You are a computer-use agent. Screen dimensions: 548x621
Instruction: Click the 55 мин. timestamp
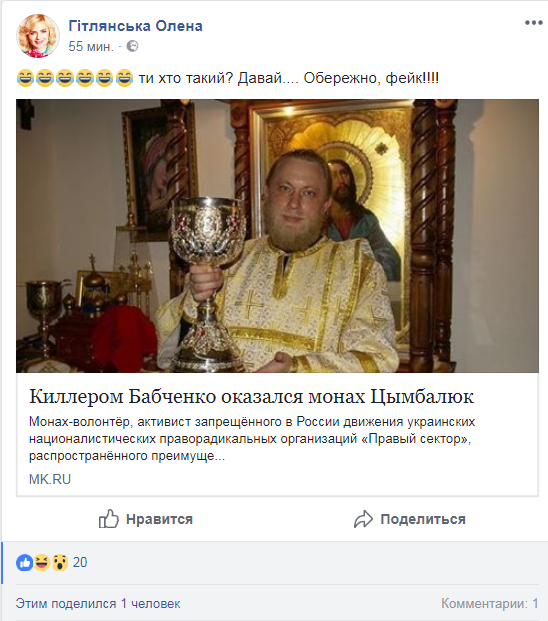pos(91,46)
